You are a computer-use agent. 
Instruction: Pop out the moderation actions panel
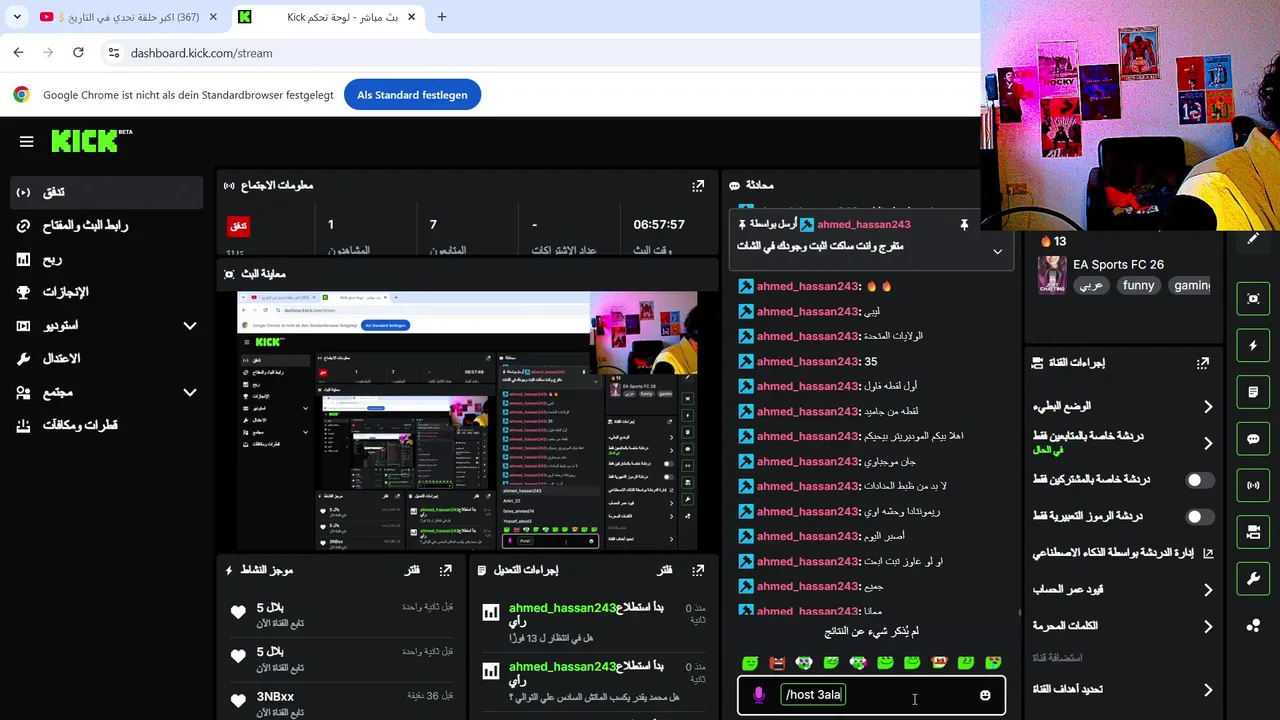tap(698, 570)
